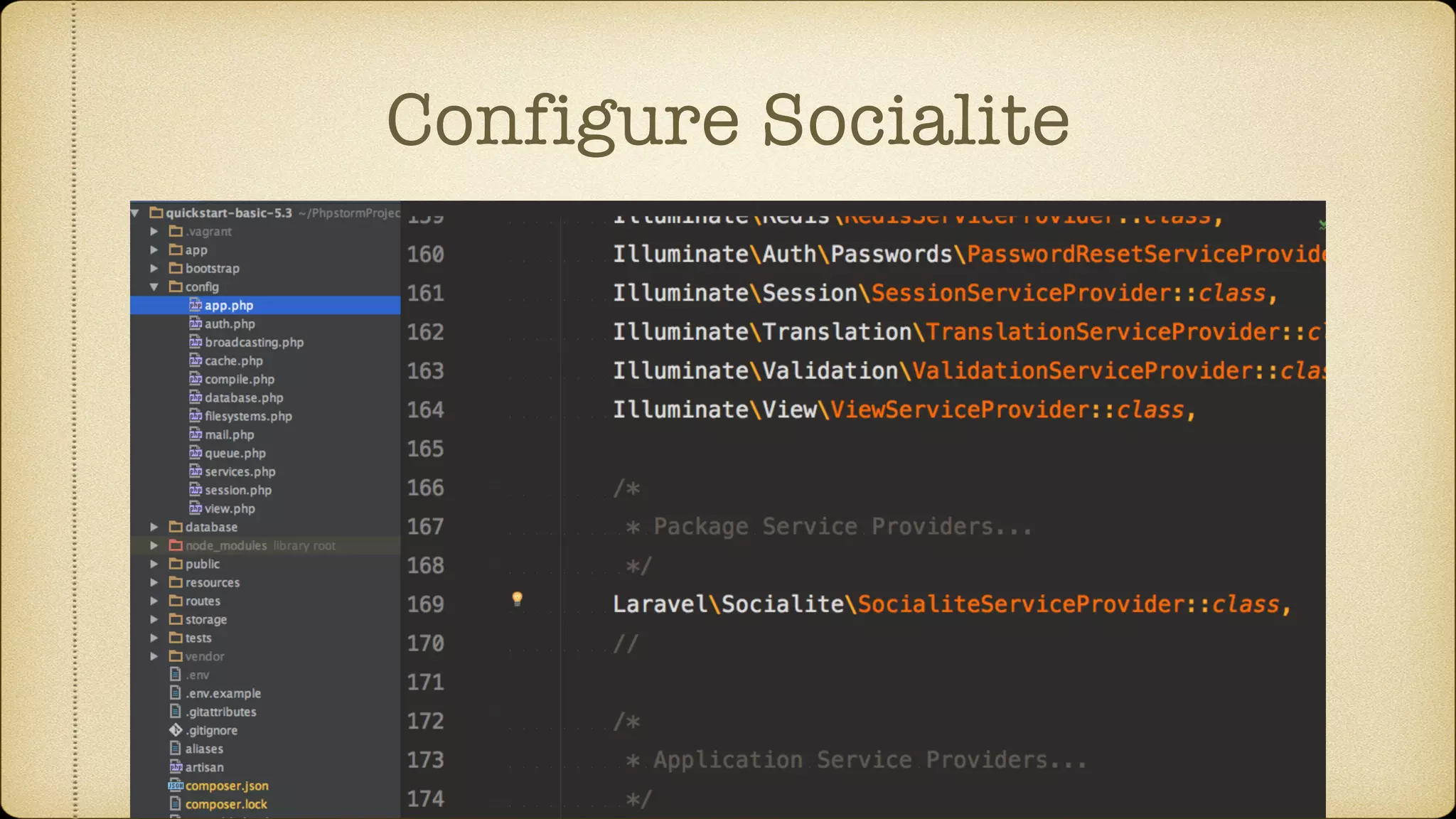This screenshot has width=1456, height=819.
Task: Click line number 160 in the gutter
Action: point(425,255)
